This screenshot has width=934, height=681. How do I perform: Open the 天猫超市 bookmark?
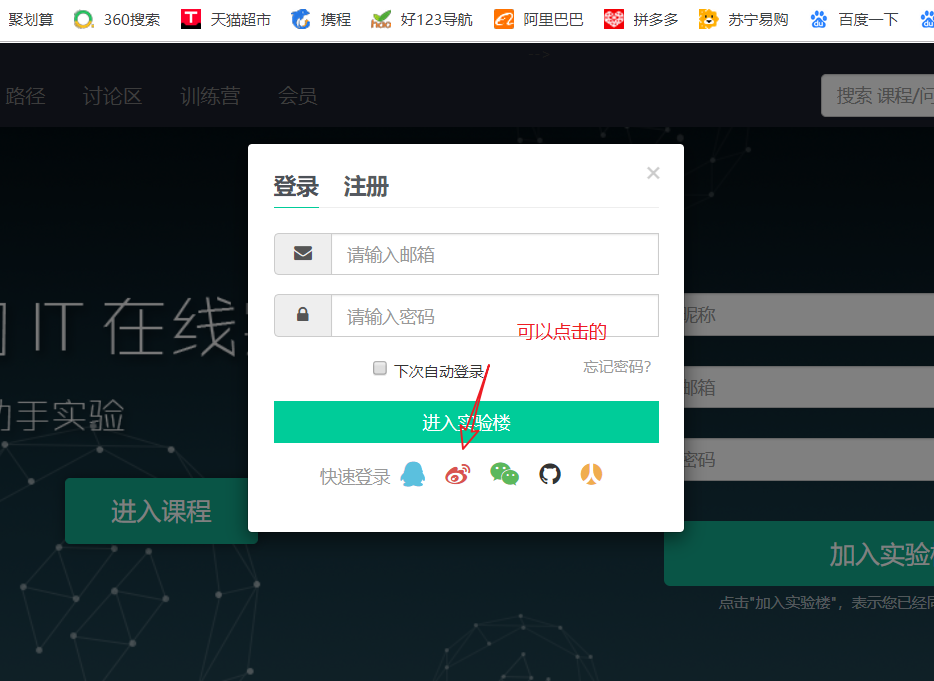(243, 18)
